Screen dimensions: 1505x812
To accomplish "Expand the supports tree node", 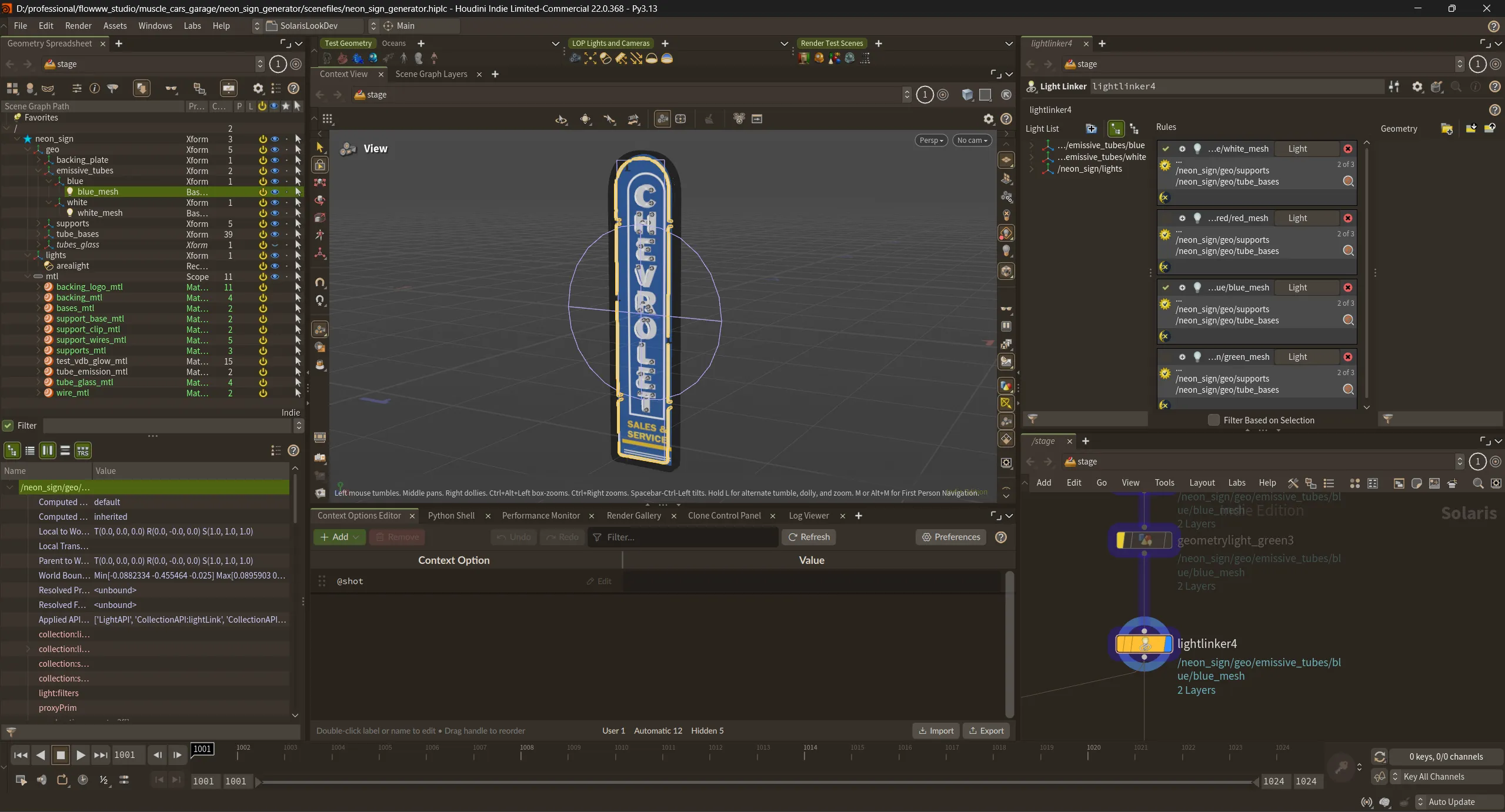I will (38, 223).
